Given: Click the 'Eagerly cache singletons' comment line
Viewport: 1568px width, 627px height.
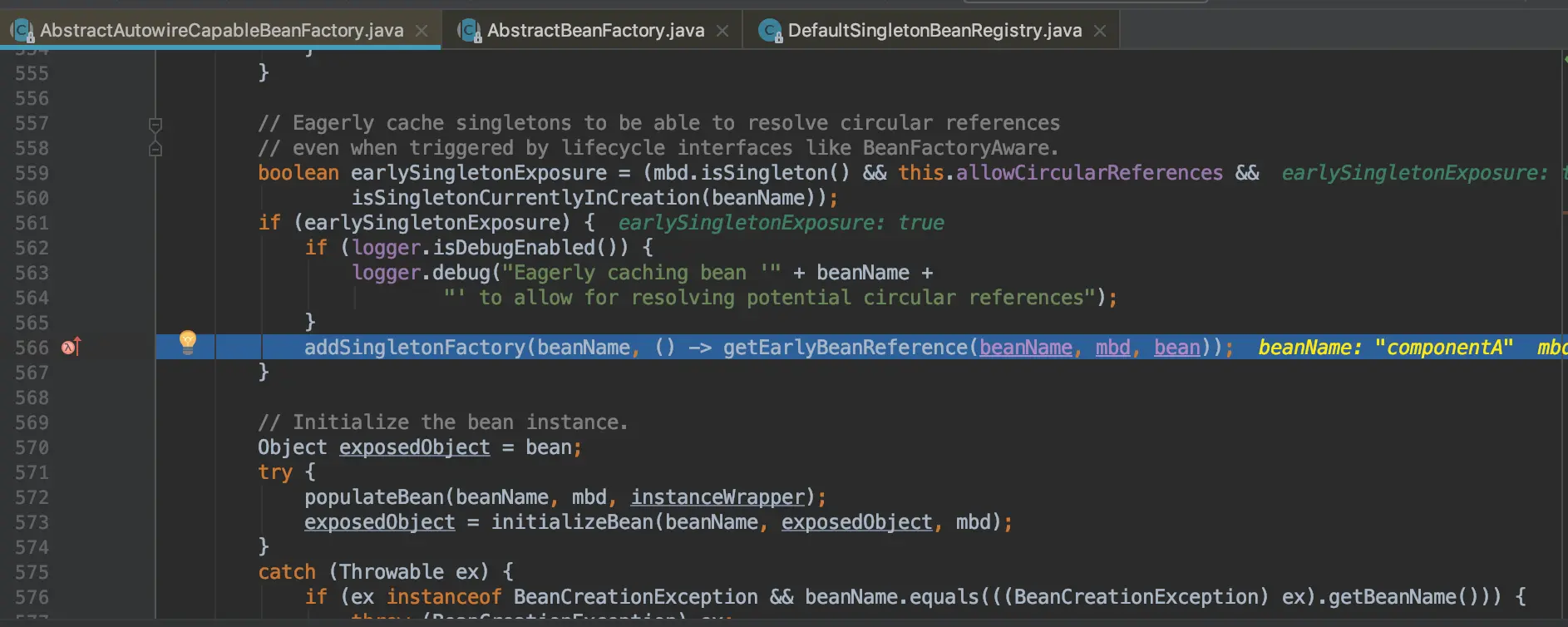Looking at the screenshot, I should (658, 123).
